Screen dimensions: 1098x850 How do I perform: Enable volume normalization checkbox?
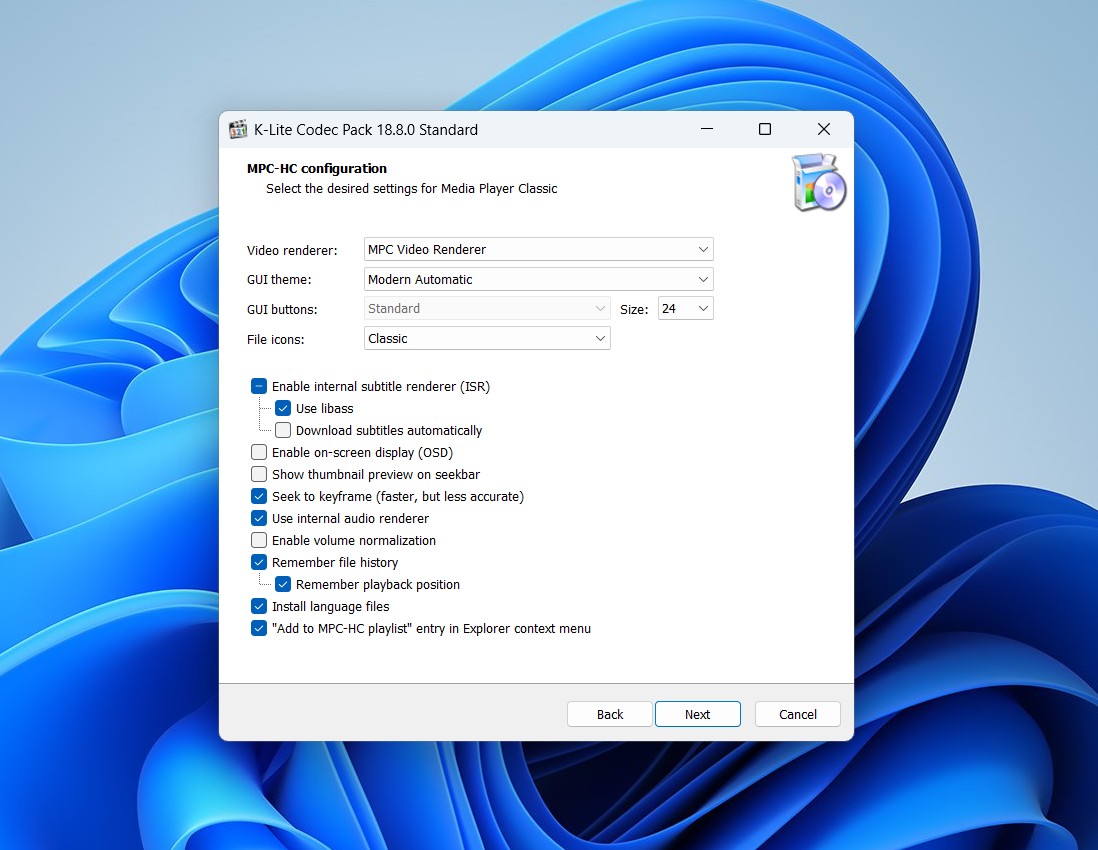pyautogui.click(x=259, y=541)
